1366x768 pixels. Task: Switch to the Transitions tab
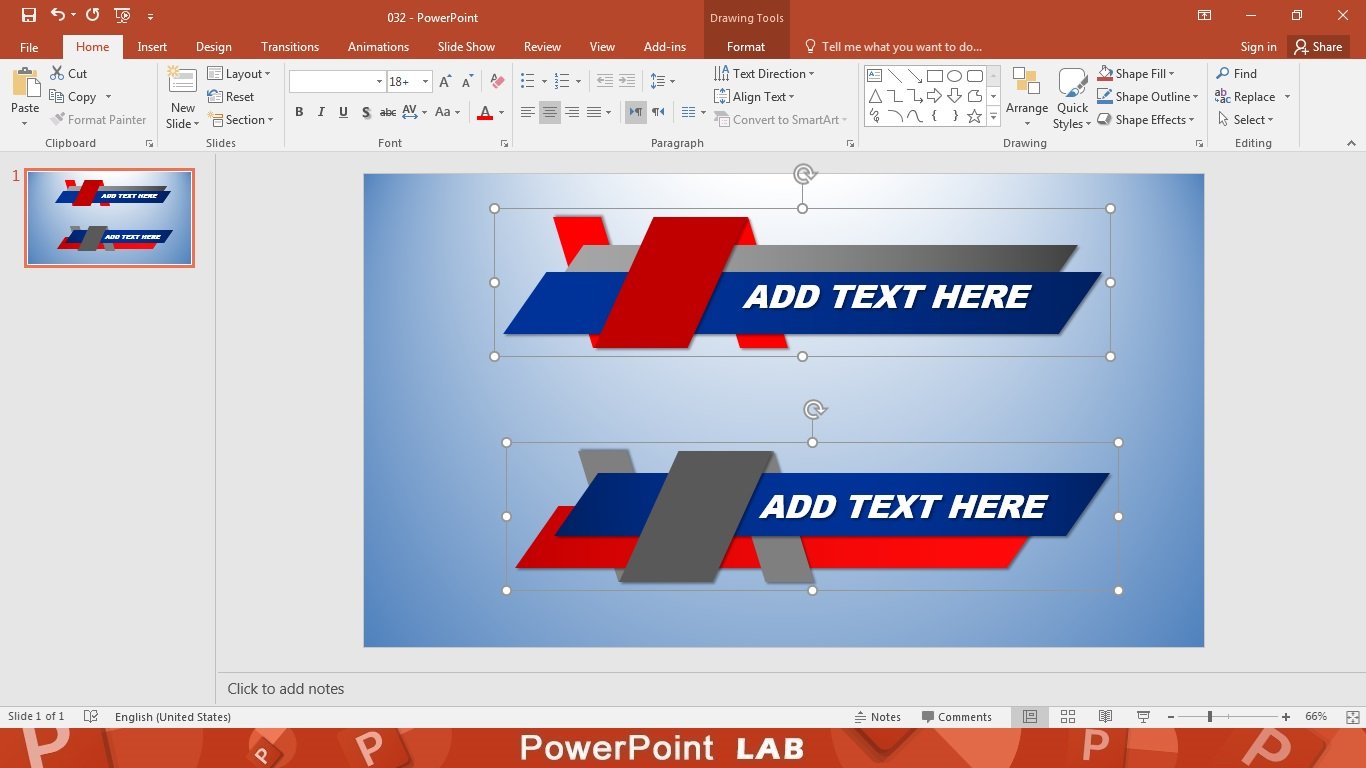point(290,47)
